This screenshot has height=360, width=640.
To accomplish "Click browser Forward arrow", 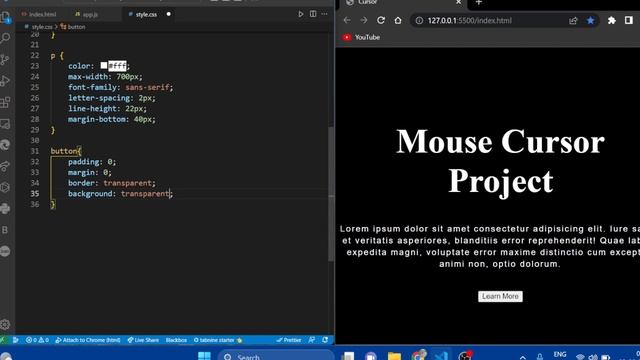I will [364, 20].
